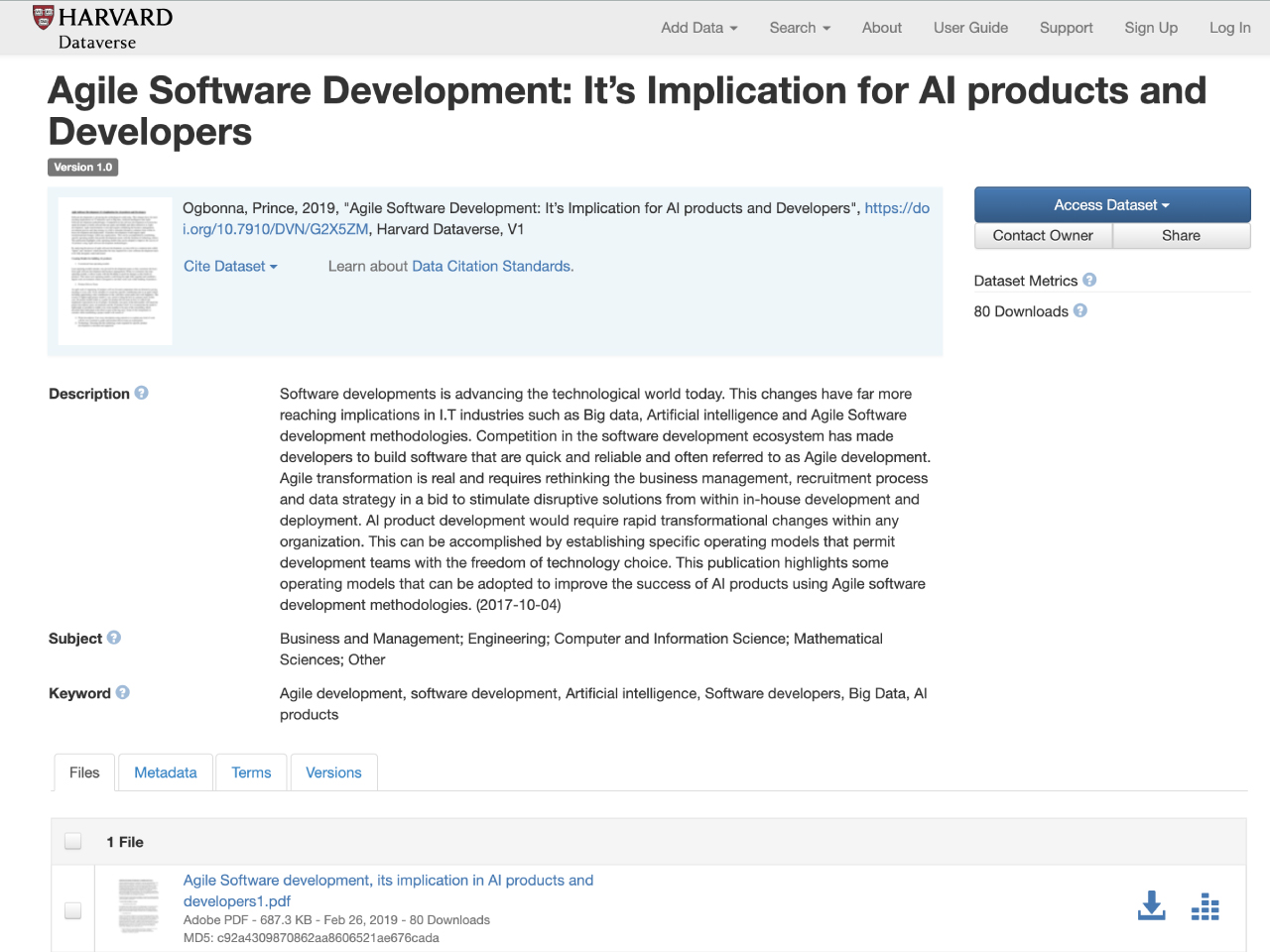The width and height of the screenshot is (1270, 952).
Task: Click Sign Up in navbar
Action: click(x=1151, y=28)
